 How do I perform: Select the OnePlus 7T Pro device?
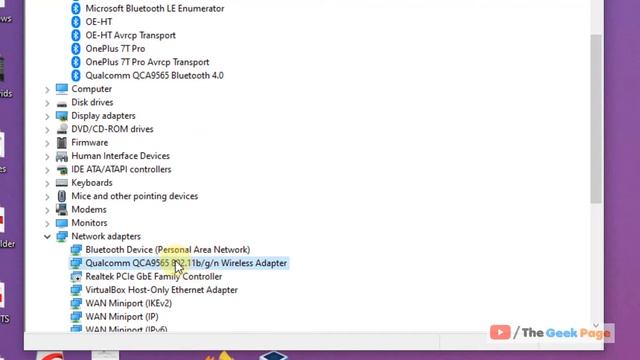pos(115,49)
